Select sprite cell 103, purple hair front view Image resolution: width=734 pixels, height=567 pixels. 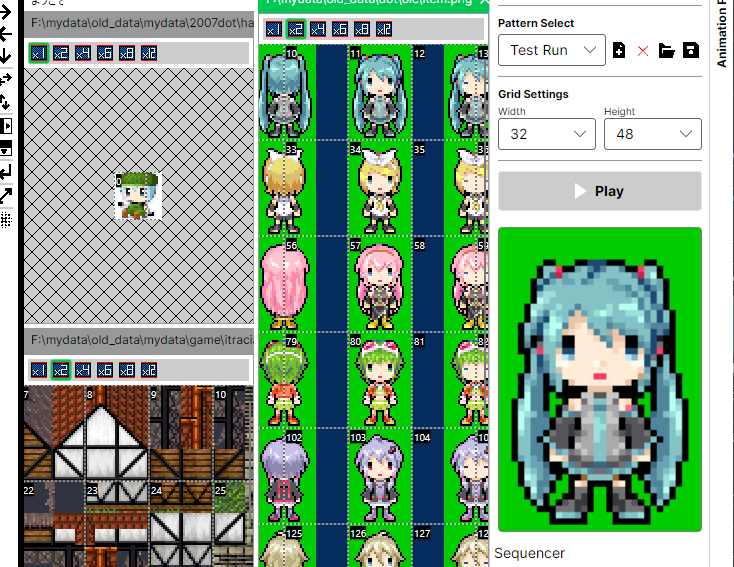[x=380, y=476]
